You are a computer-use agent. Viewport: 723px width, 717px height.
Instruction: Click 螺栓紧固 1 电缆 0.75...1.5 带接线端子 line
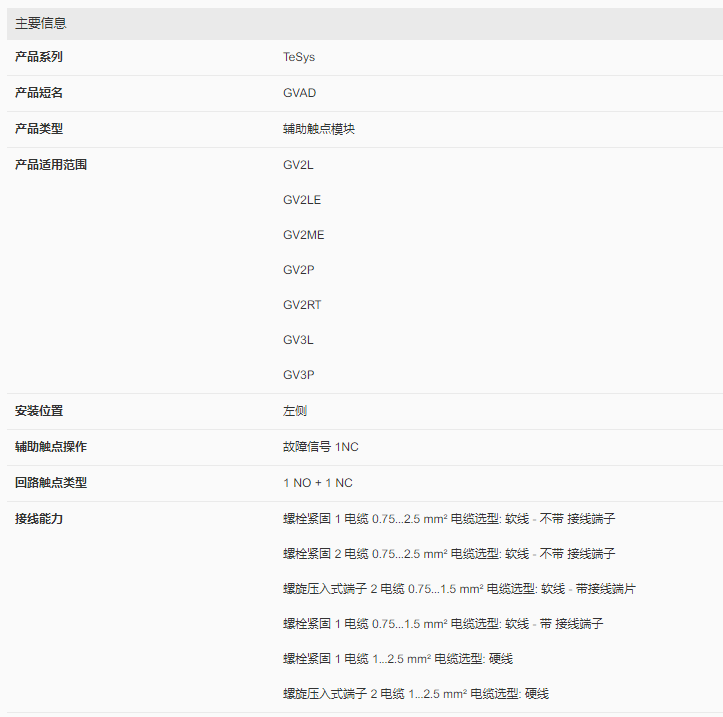click(443, 624)
